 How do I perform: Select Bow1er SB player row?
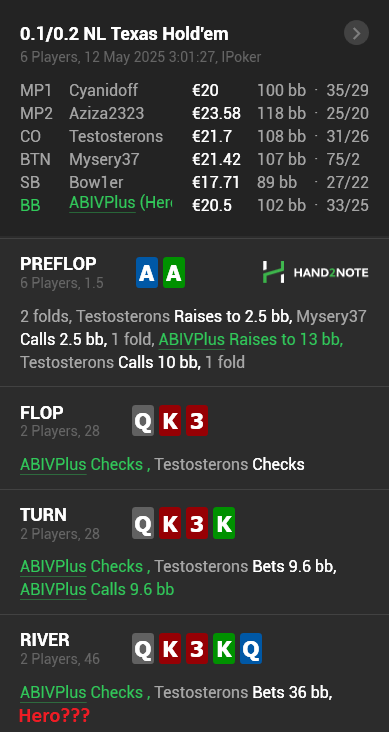pyautogui.click(x=194, y=182)
